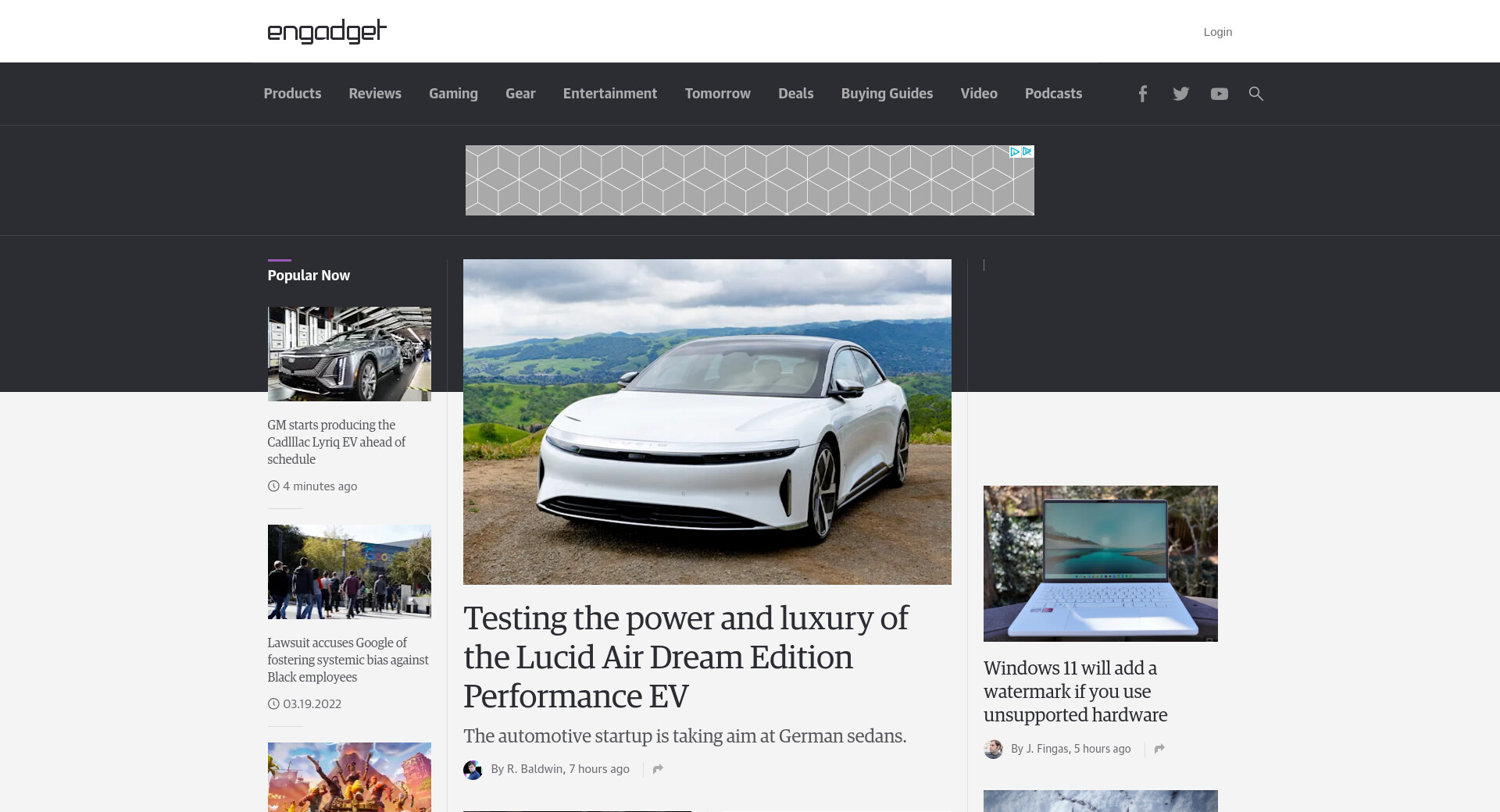This screenshot has width=1500, height=812.
Task: Open Engadget's YouTube channel icon
Action: 1219,94
